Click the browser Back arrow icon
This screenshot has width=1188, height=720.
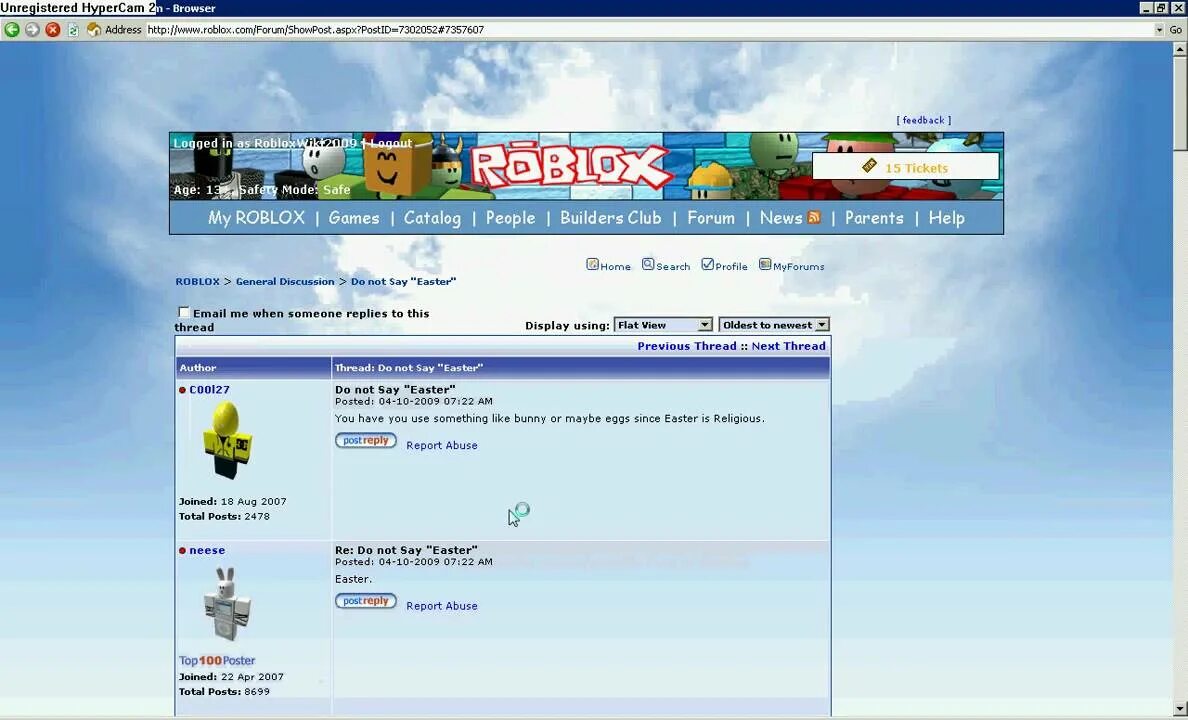(12, 30)
